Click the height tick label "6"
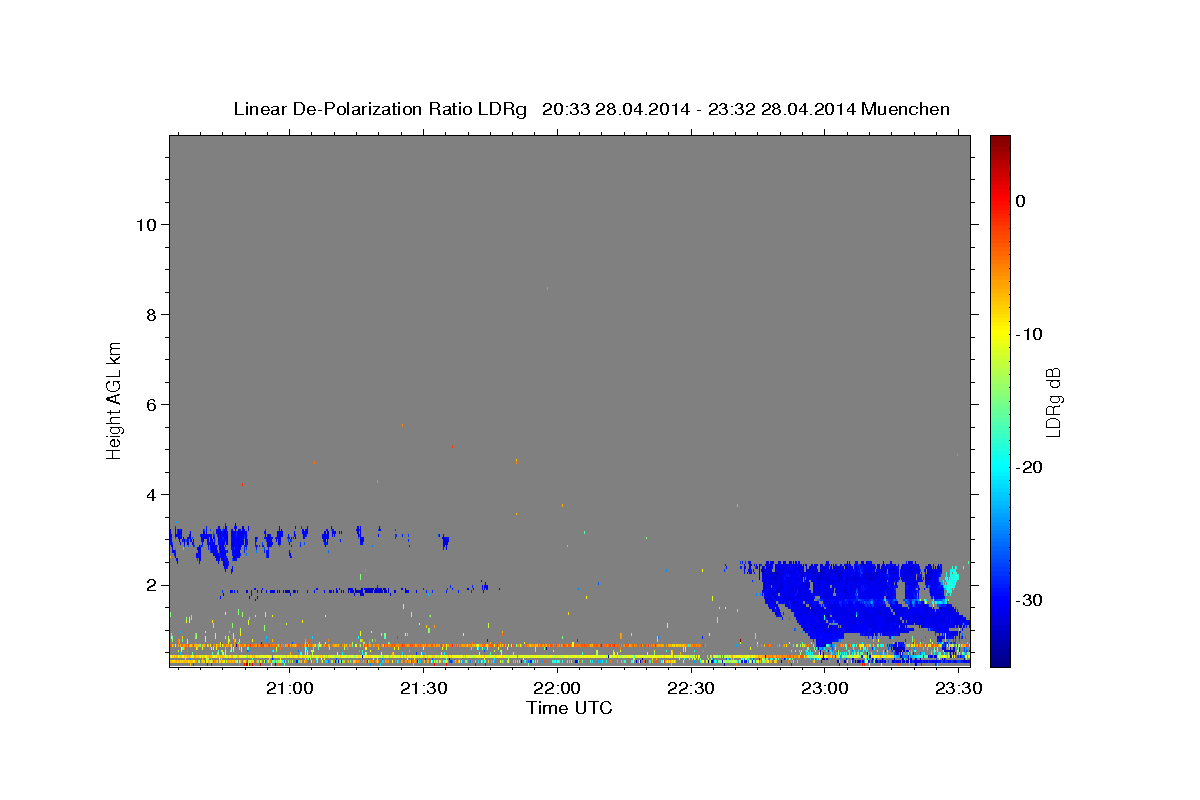This screenshot has height=800, width=1200. [150, 404]
